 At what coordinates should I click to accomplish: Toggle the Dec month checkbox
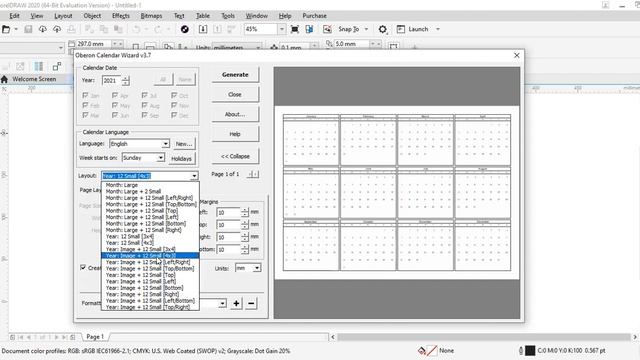coord(174,115)
